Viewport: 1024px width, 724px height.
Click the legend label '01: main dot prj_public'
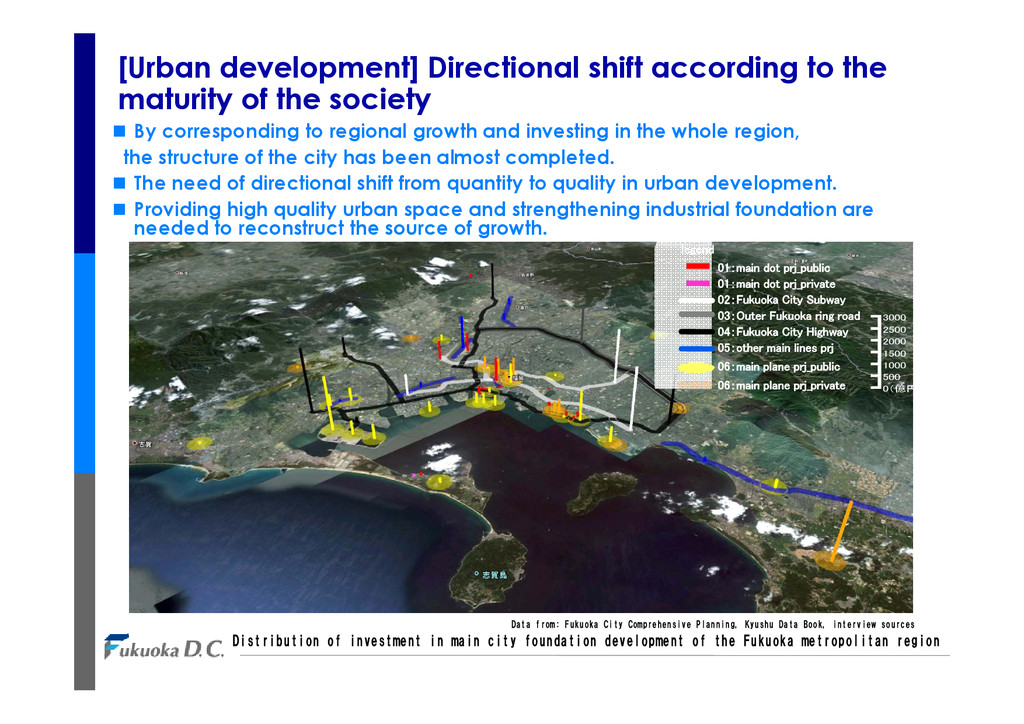coord(774,268)
